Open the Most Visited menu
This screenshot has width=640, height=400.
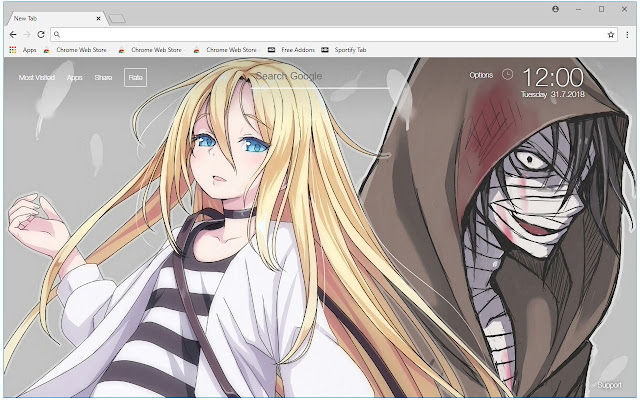pos(37,77)
